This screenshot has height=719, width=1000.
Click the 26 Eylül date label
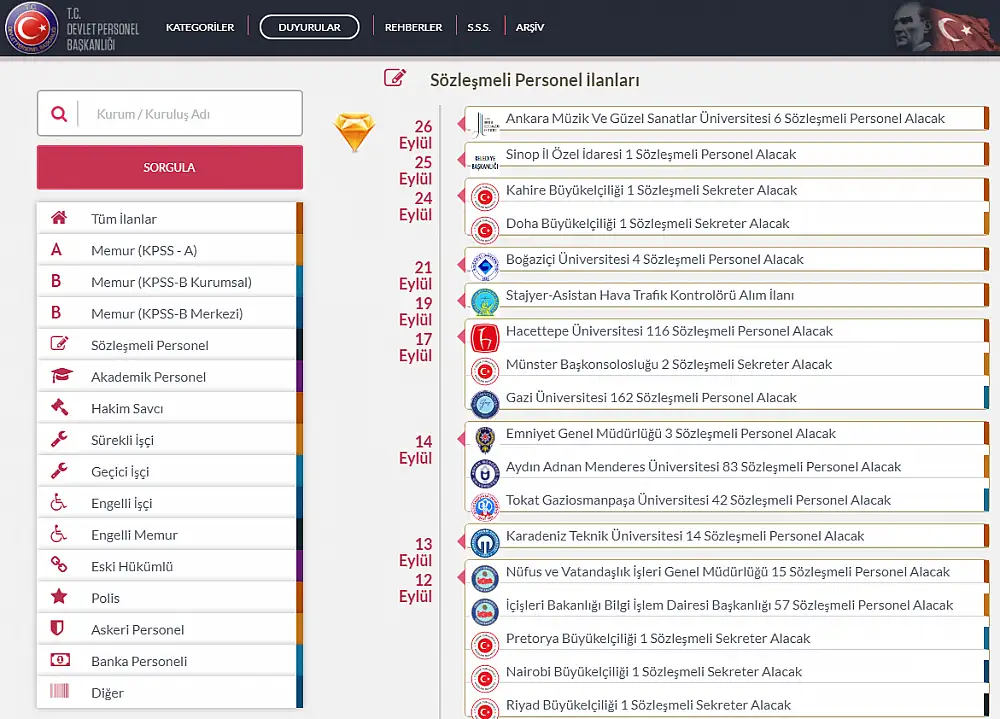pyautogui.click(x=415, y=135)
